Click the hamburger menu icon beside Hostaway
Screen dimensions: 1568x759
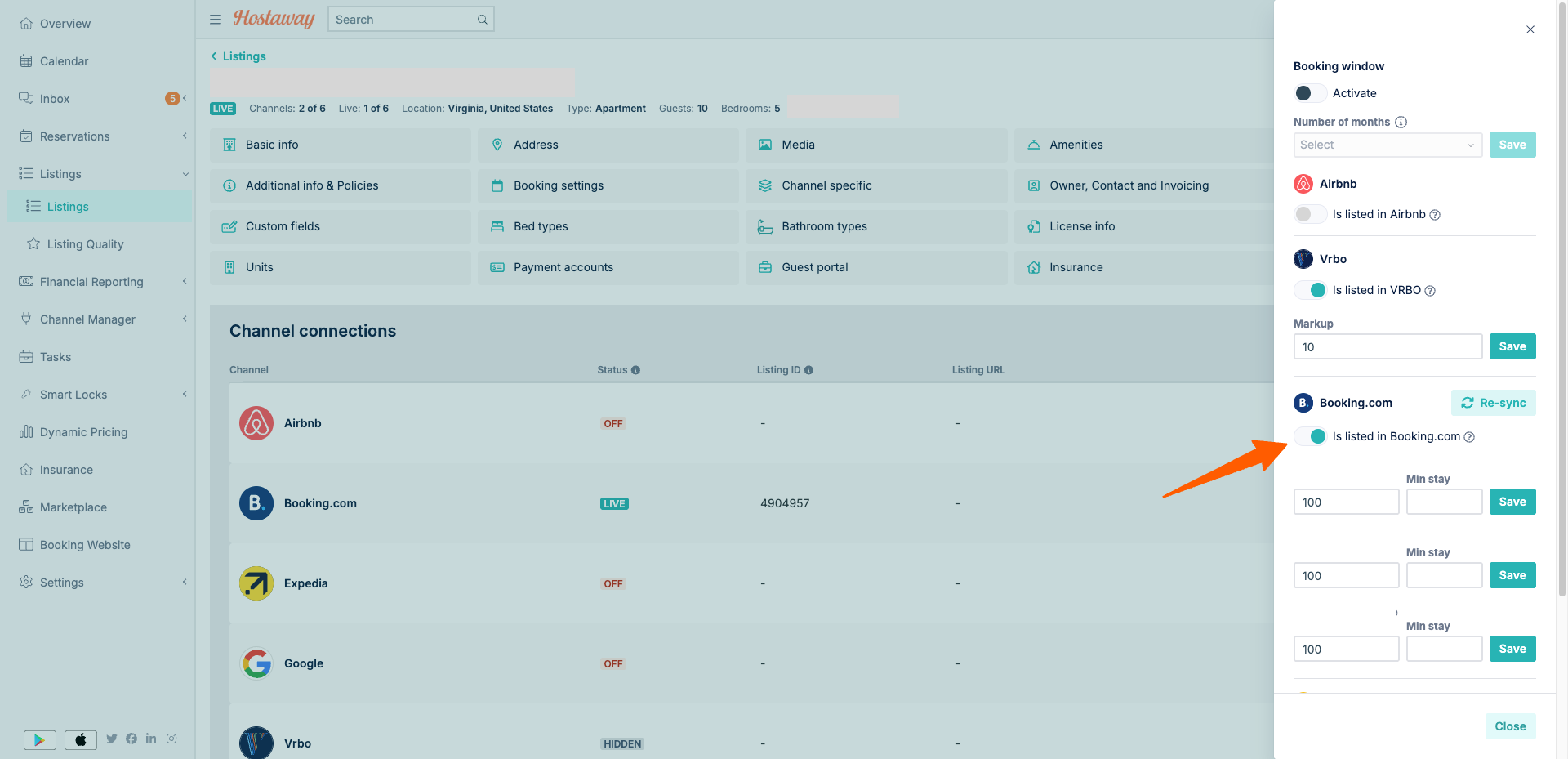point(216,20)
